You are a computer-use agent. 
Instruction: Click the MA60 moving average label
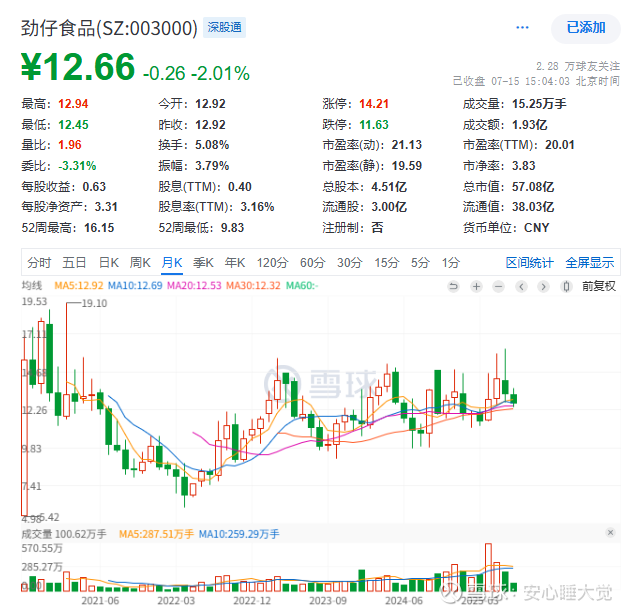(x=302, y=286)
